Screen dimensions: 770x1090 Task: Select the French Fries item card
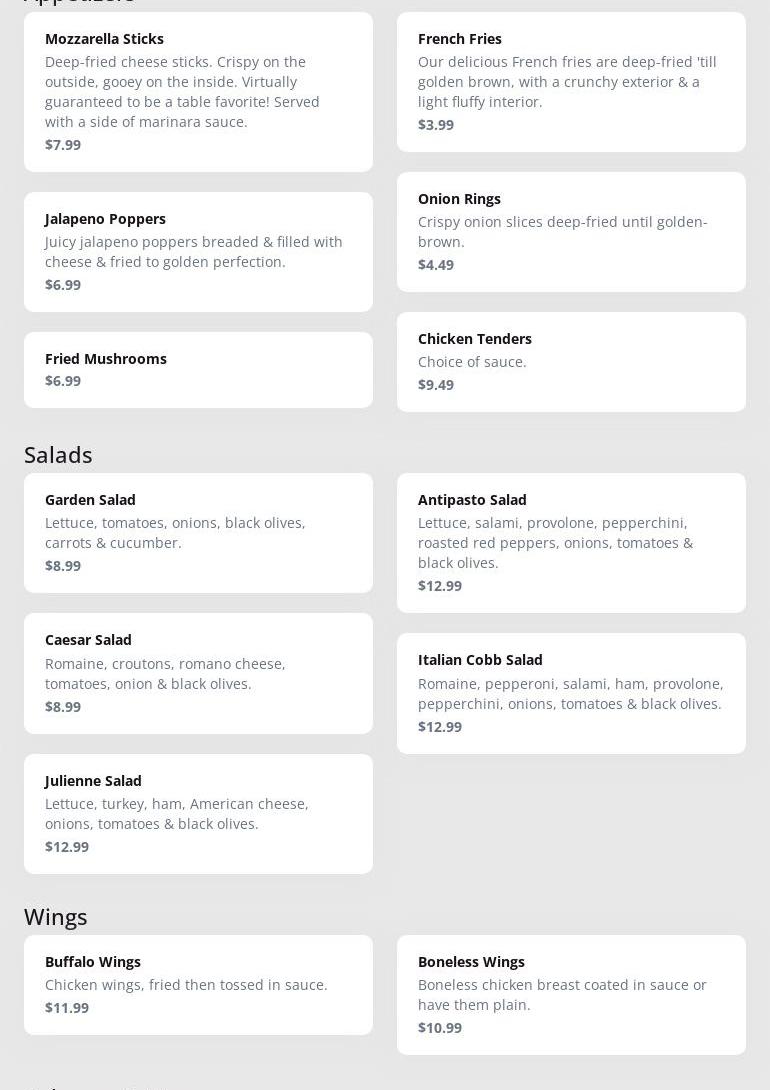[x=571, y=82]
